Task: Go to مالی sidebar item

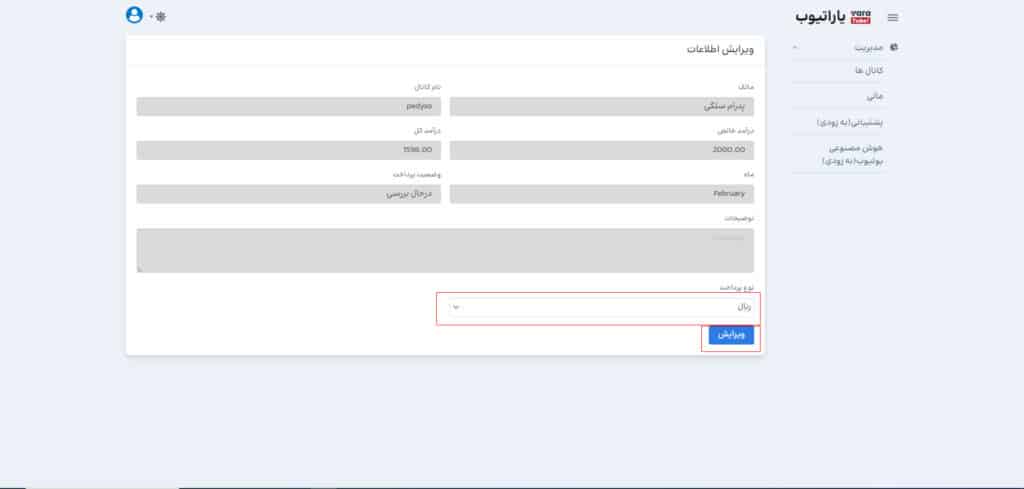Action: [x=874, y=97]
